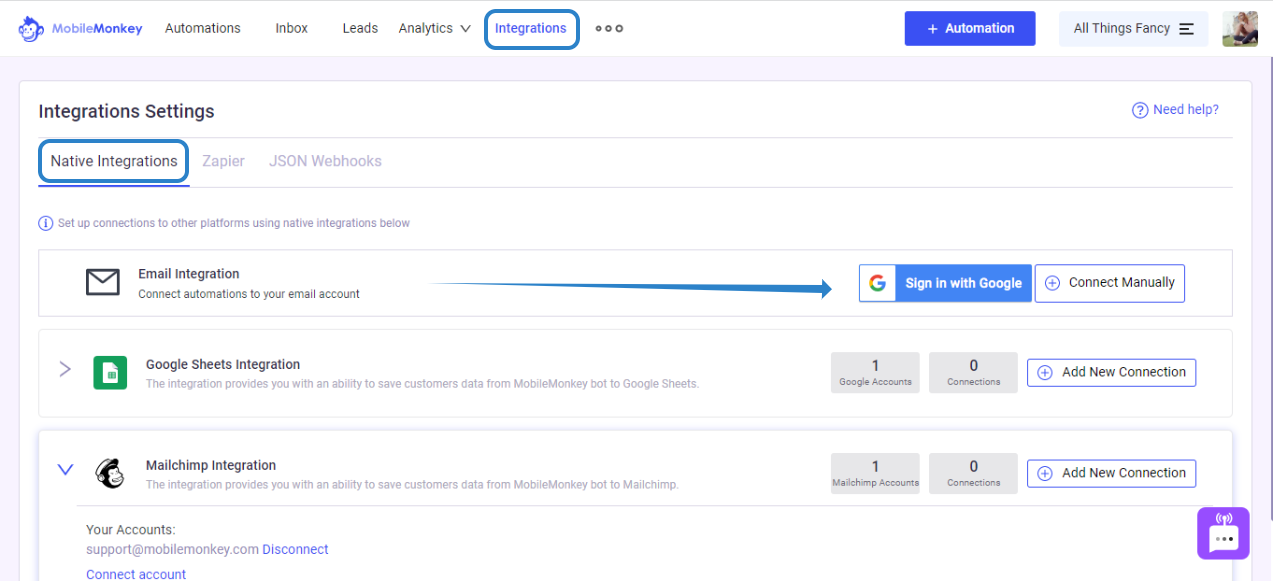Click the plus icon in Connect Manually
Viewport: 1273px width, 581px height.
point(1052,283)
